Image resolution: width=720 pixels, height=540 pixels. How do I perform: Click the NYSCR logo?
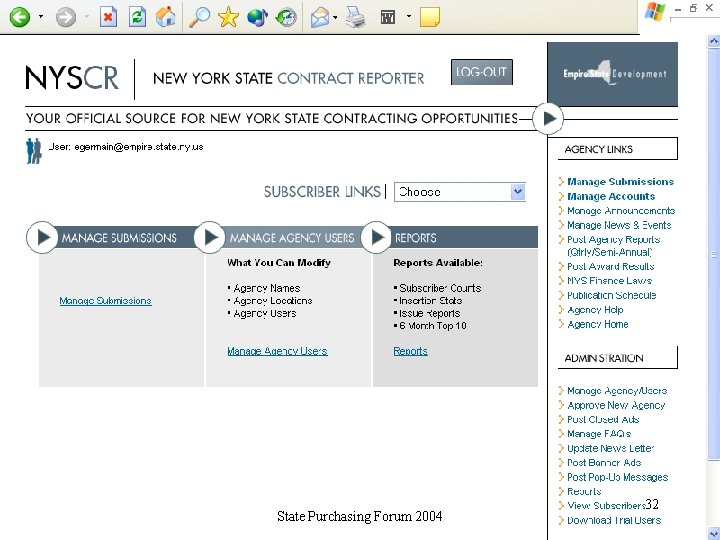(72, 77)
